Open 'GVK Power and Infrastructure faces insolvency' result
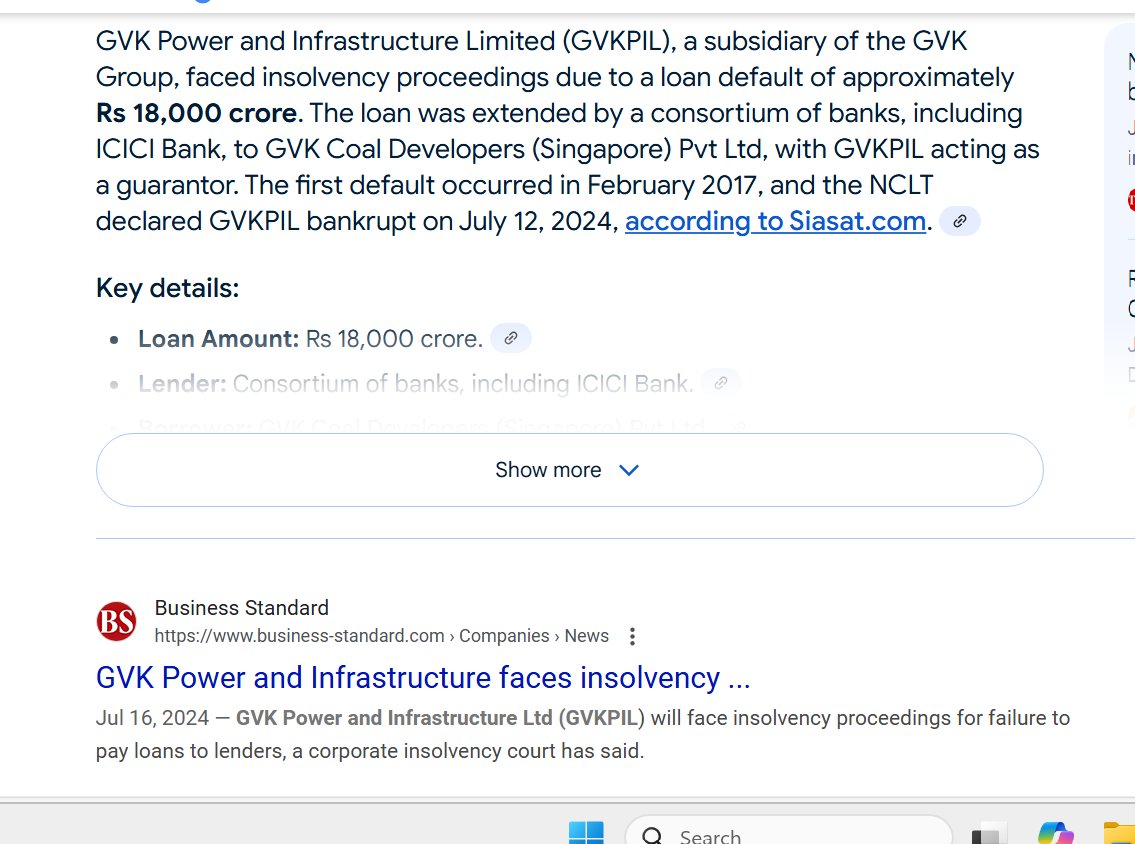The height and width of the screenshot is (844, 1135). (423, 678)
